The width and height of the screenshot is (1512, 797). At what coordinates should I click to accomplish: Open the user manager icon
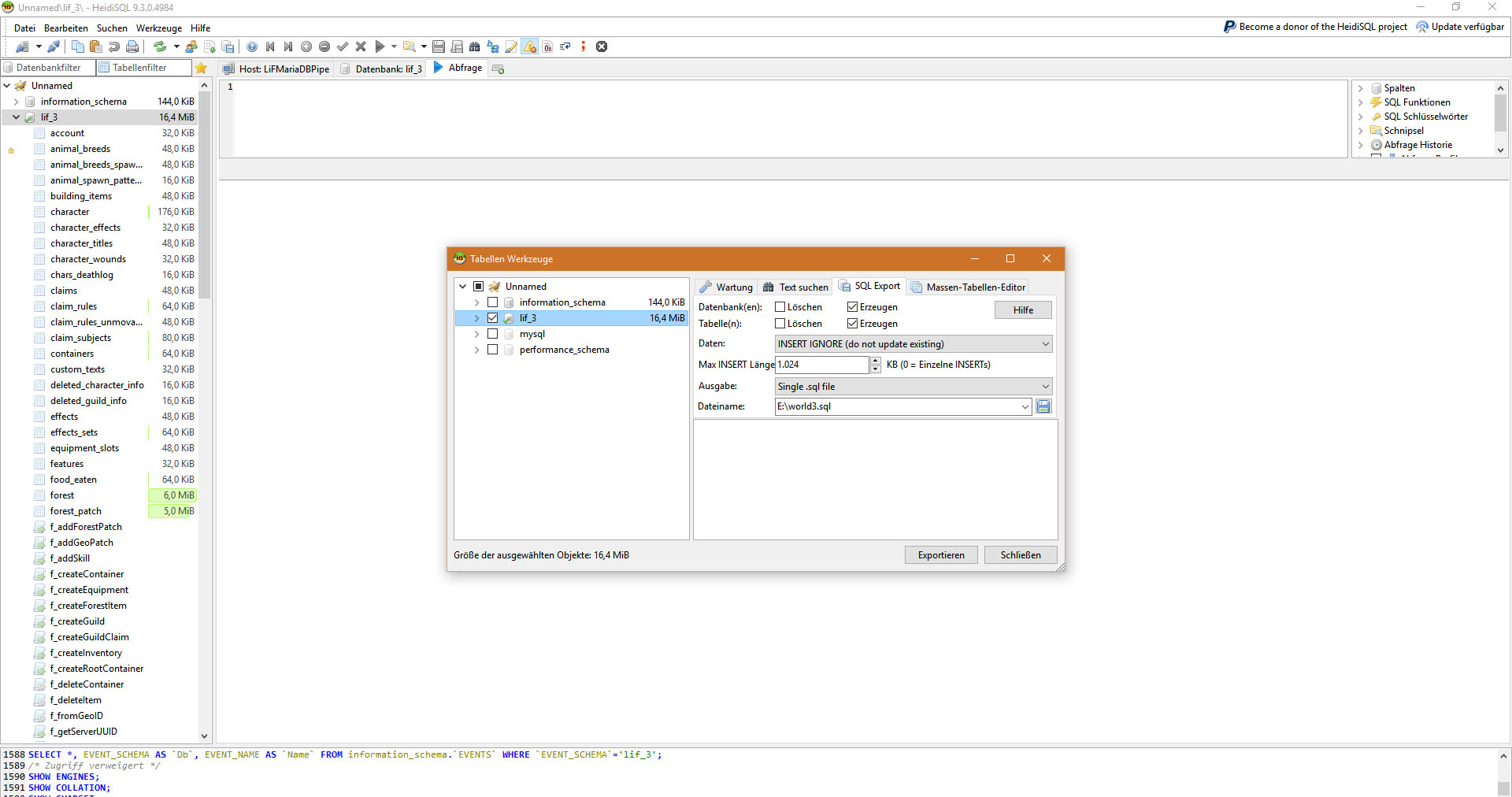point(191,46)
